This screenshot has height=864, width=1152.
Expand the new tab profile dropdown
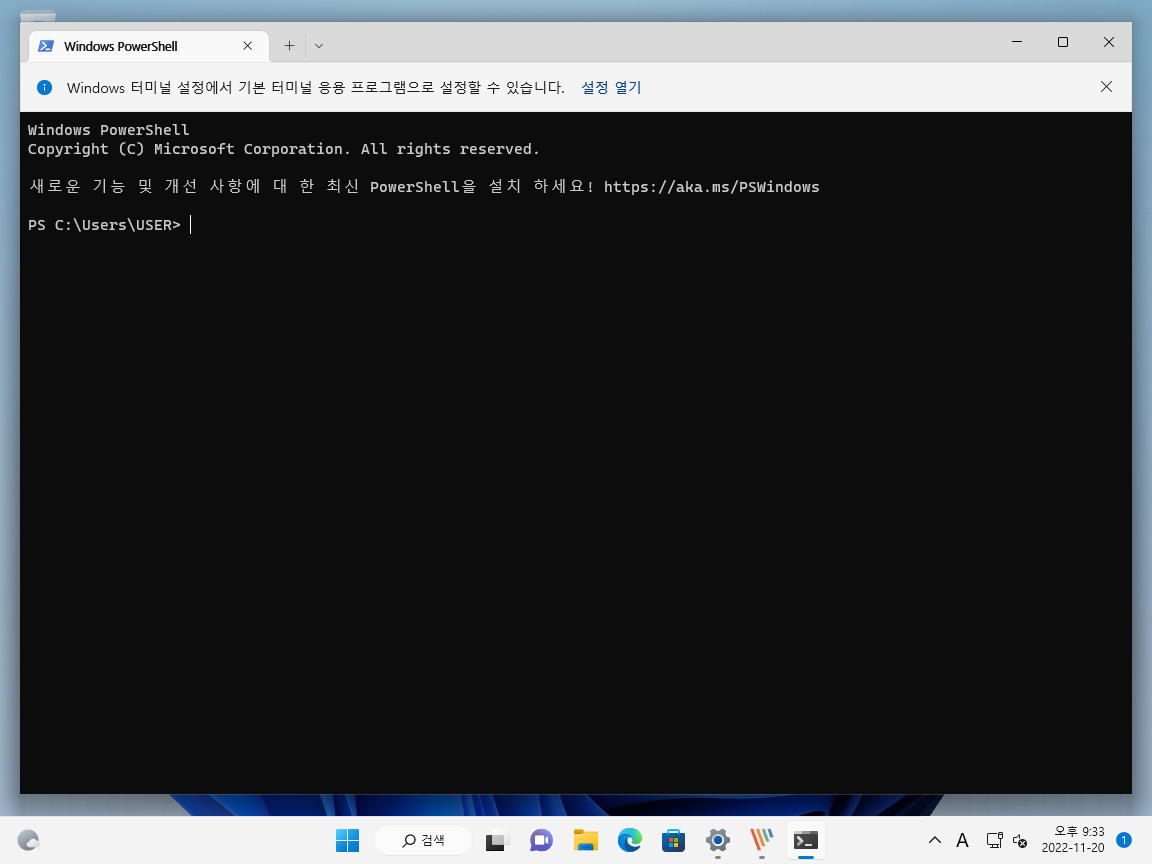pyautogui.click(x=319, y=46)
